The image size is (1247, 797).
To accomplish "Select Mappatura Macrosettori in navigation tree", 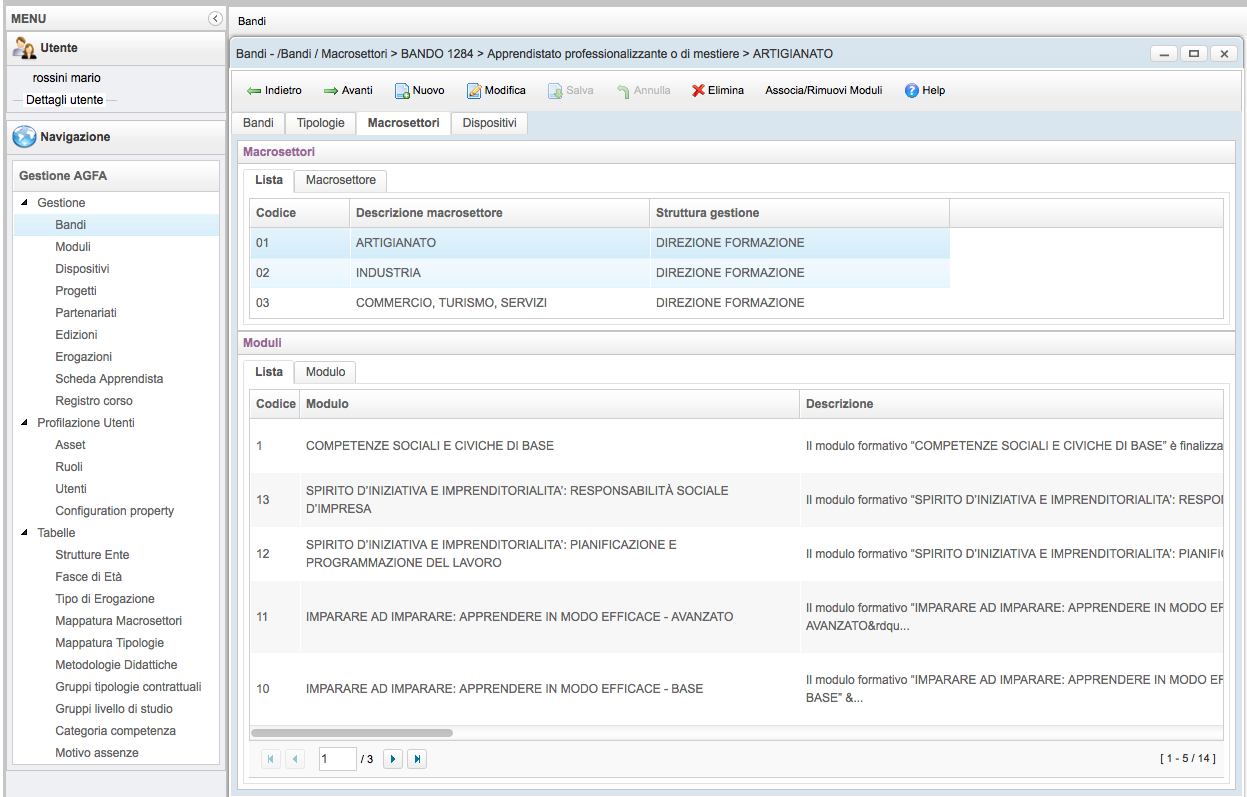I will click(x=118, y=621).
